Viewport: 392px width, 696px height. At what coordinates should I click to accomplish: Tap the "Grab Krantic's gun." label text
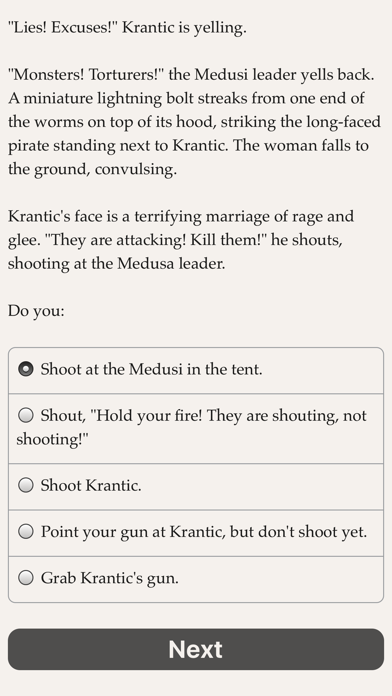click(110, 578)
